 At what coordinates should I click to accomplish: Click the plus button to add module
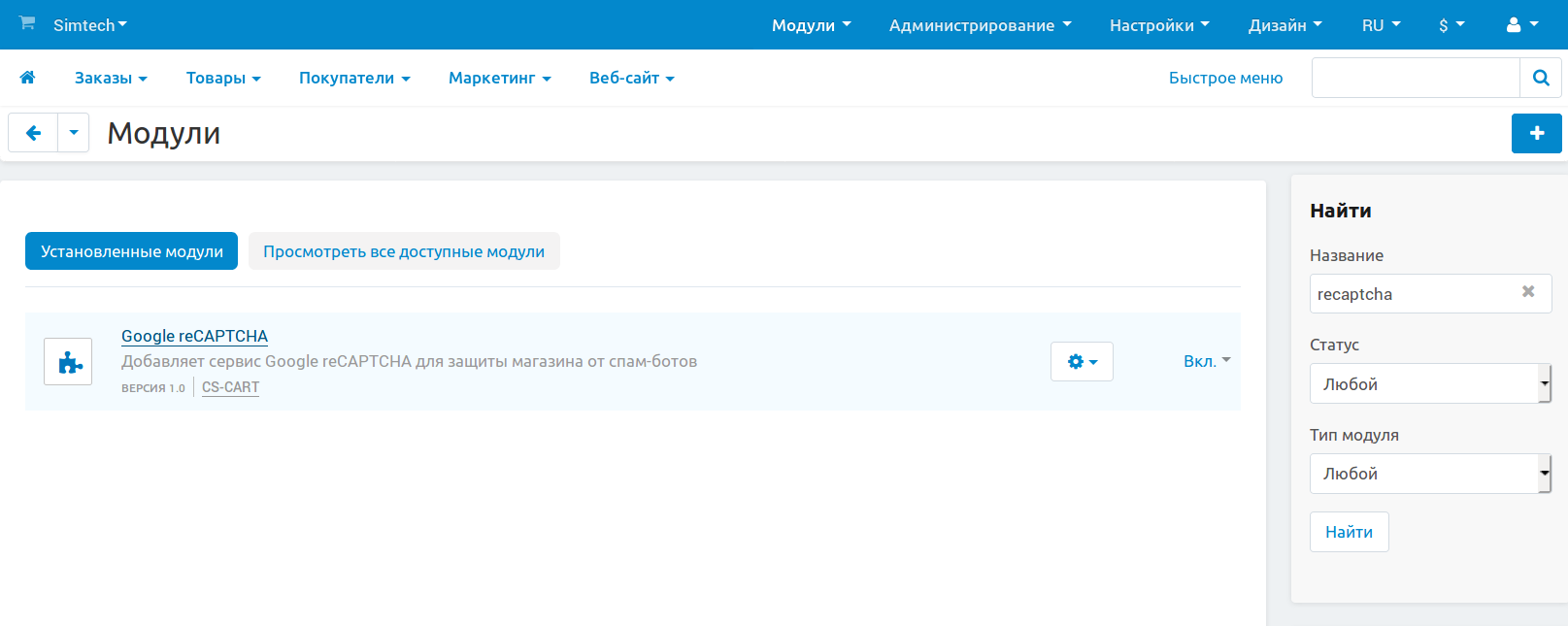coord(1536,133)
